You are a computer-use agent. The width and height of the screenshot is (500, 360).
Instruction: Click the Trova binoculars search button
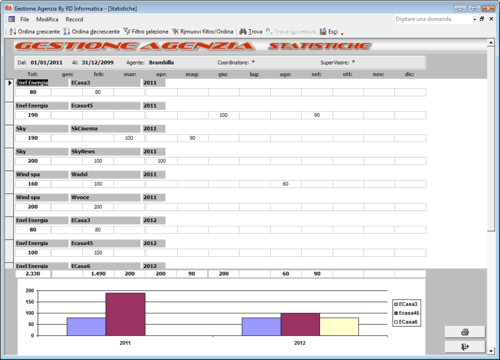(251, 32)
